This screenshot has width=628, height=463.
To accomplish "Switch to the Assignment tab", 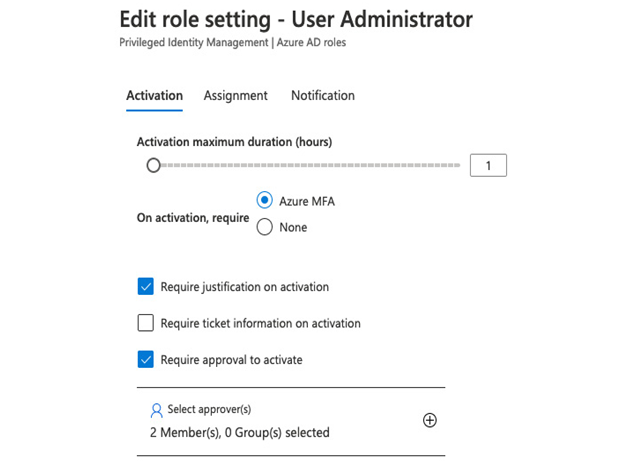I will tap(236, 96).
